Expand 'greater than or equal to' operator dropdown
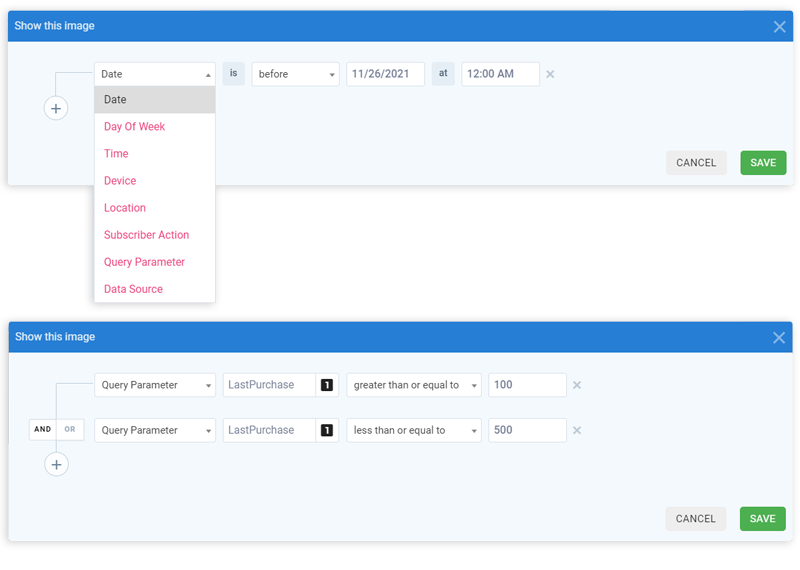Image resolution: width=800 pixels, height=570 pixels. click(x=413, y=385)
